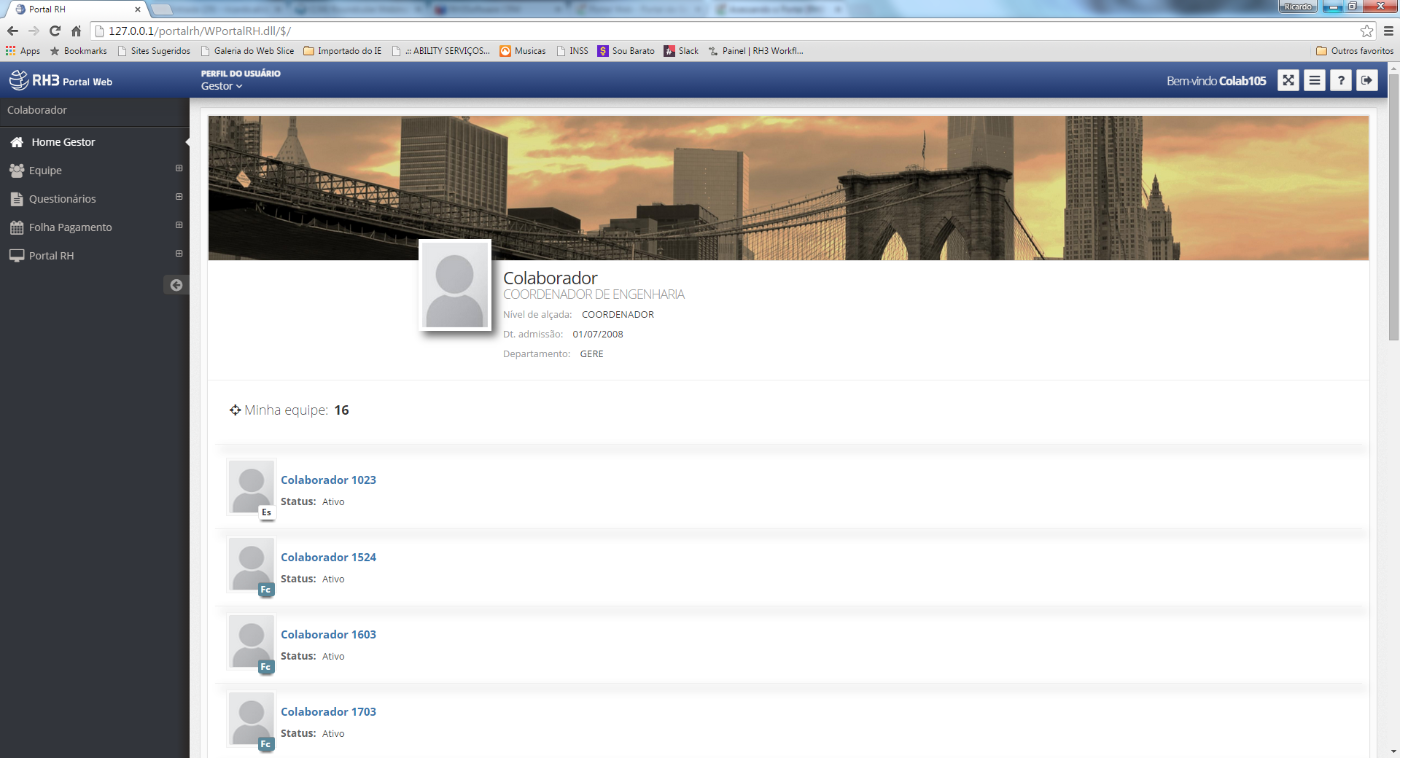Open the hamburger menu icon beside Colab105
This screenshot has height=764, width=1402.
coord(1314,81)
